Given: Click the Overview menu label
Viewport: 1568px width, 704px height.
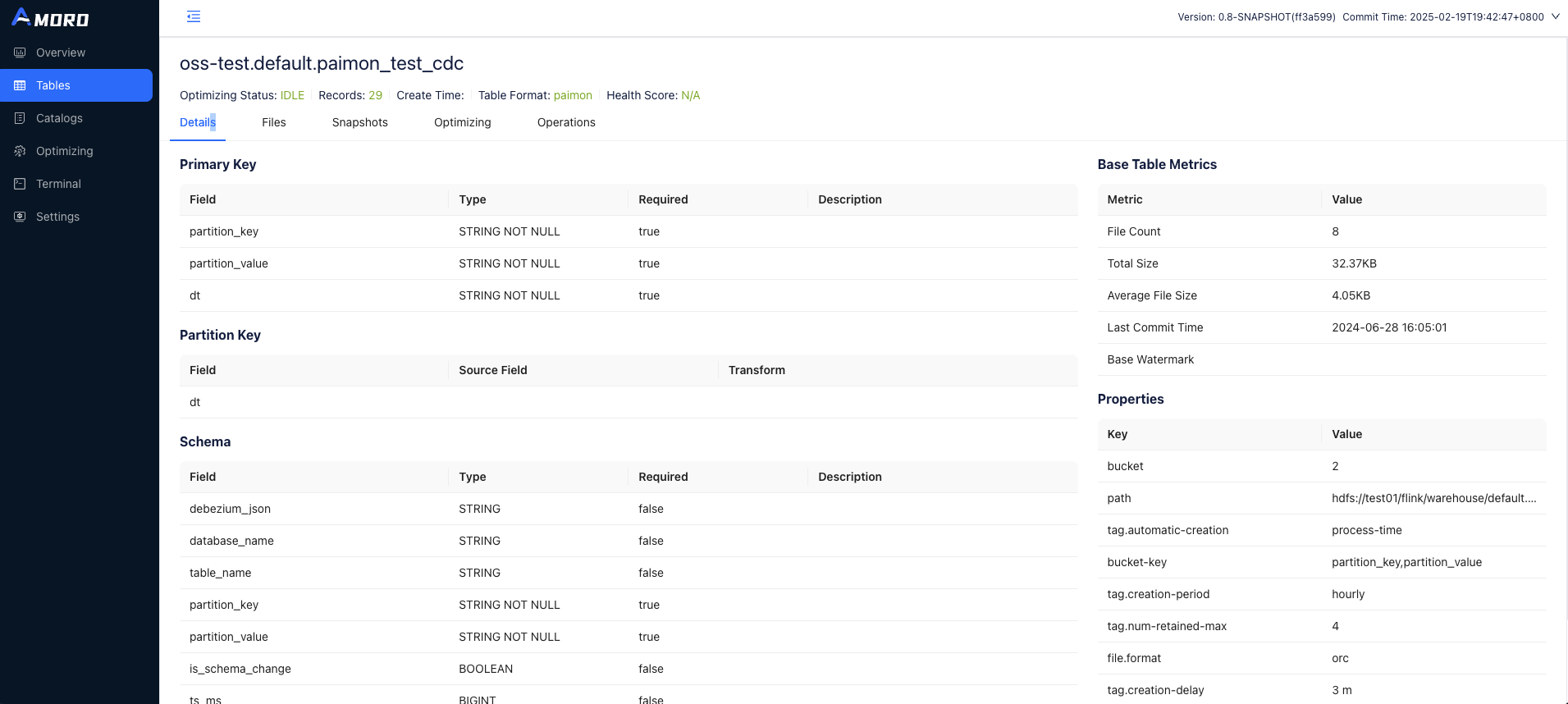Looking at the screenshot, I should click(x=61, y=53).
